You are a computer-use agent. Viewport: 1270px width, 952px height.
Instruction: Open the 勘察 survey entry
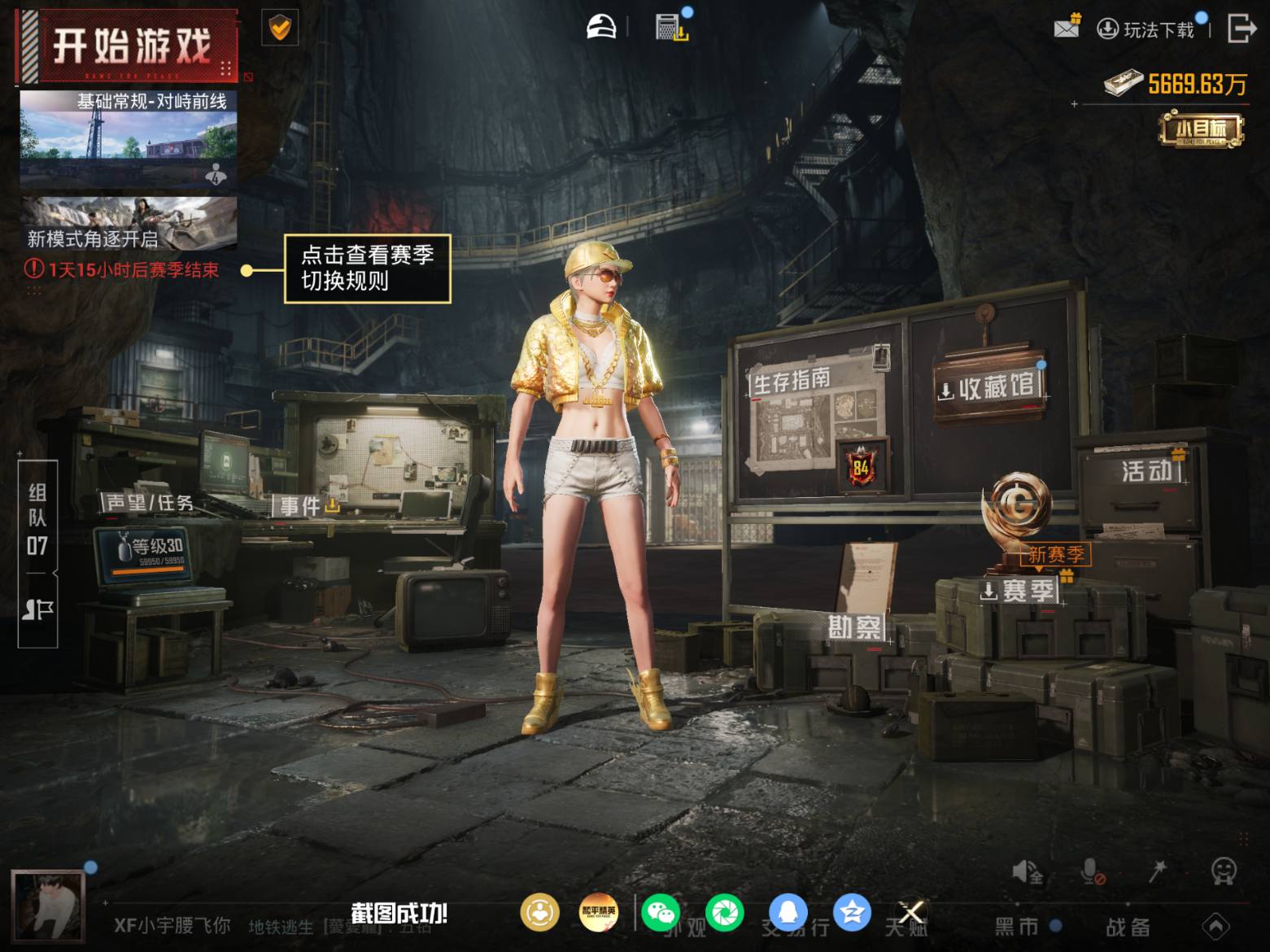click(x=854, y=627)
